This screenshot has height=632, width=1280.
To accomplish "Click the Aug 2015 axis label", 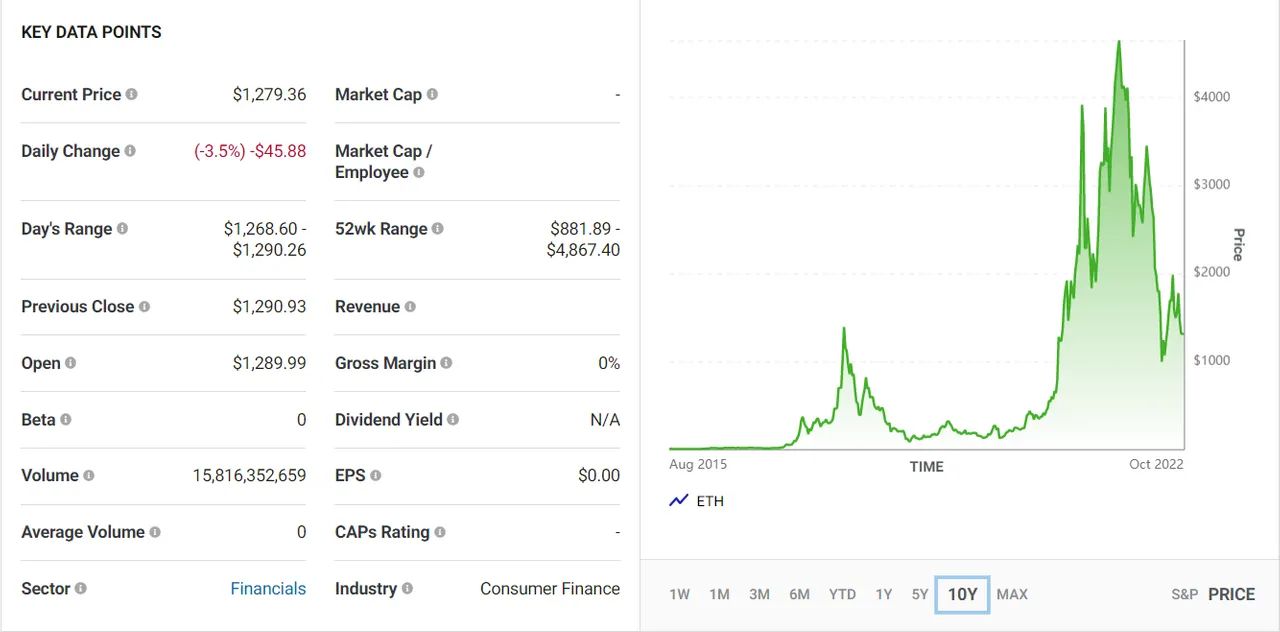I will tap(698, 464).
